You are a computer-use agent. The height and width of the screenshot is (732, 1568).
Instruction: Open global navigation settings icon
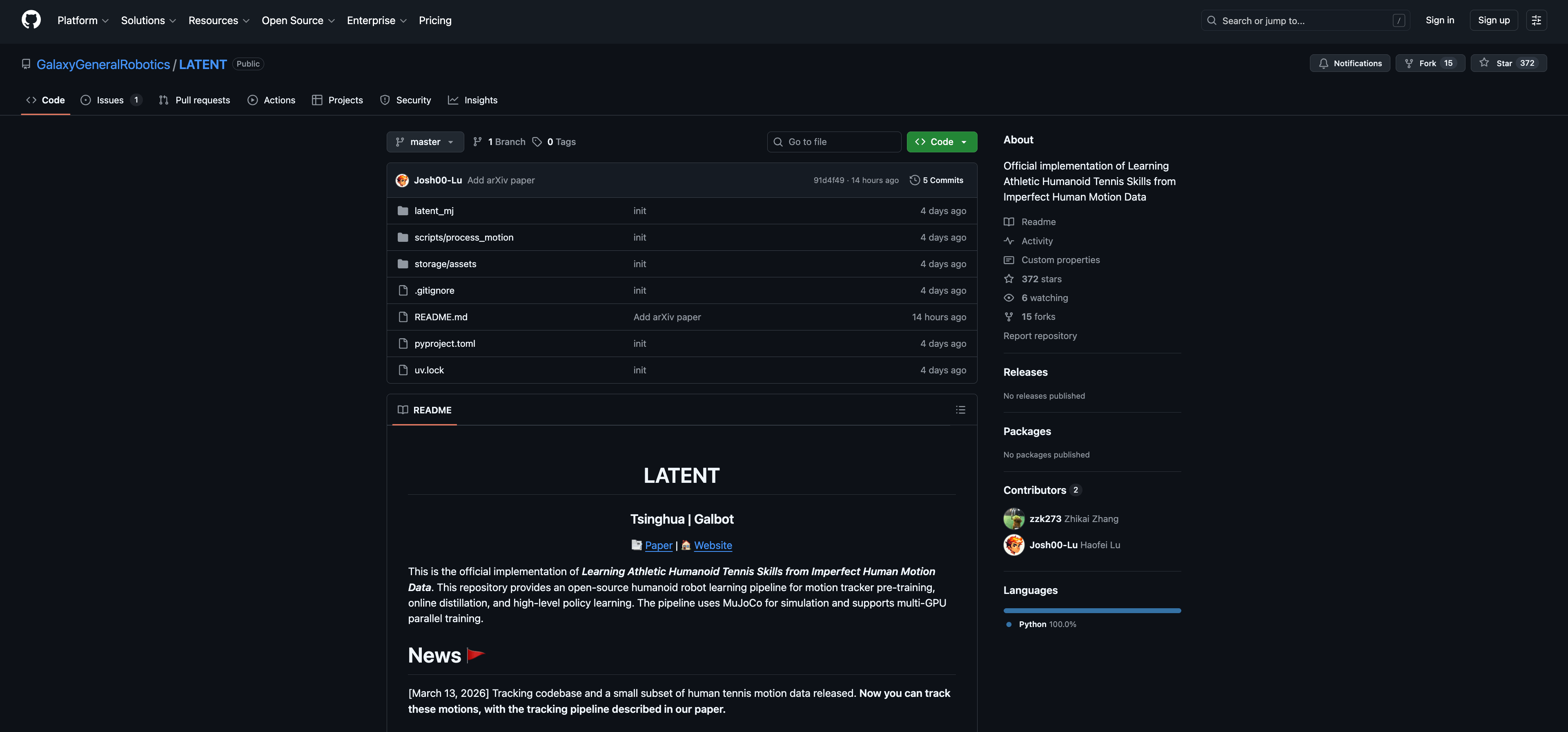click(x=1536, y=20)
